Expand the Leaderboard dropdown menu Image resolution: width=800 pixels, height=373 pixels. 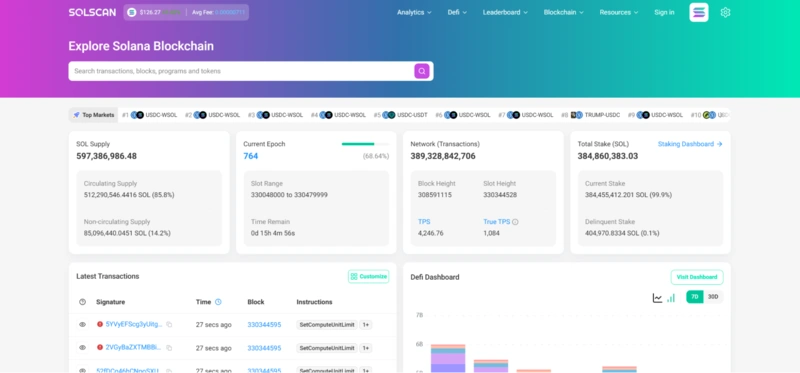[x=505, y=12]
